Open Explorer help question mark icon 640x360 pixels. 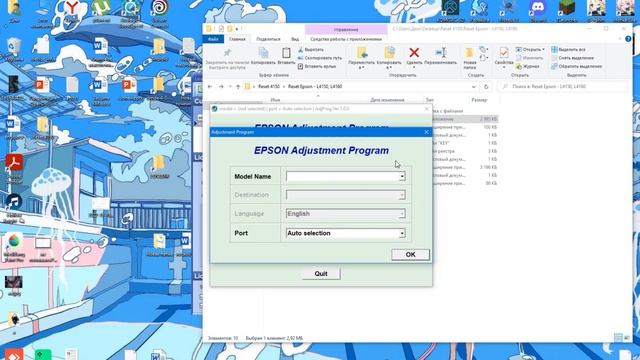click(628, 39)
